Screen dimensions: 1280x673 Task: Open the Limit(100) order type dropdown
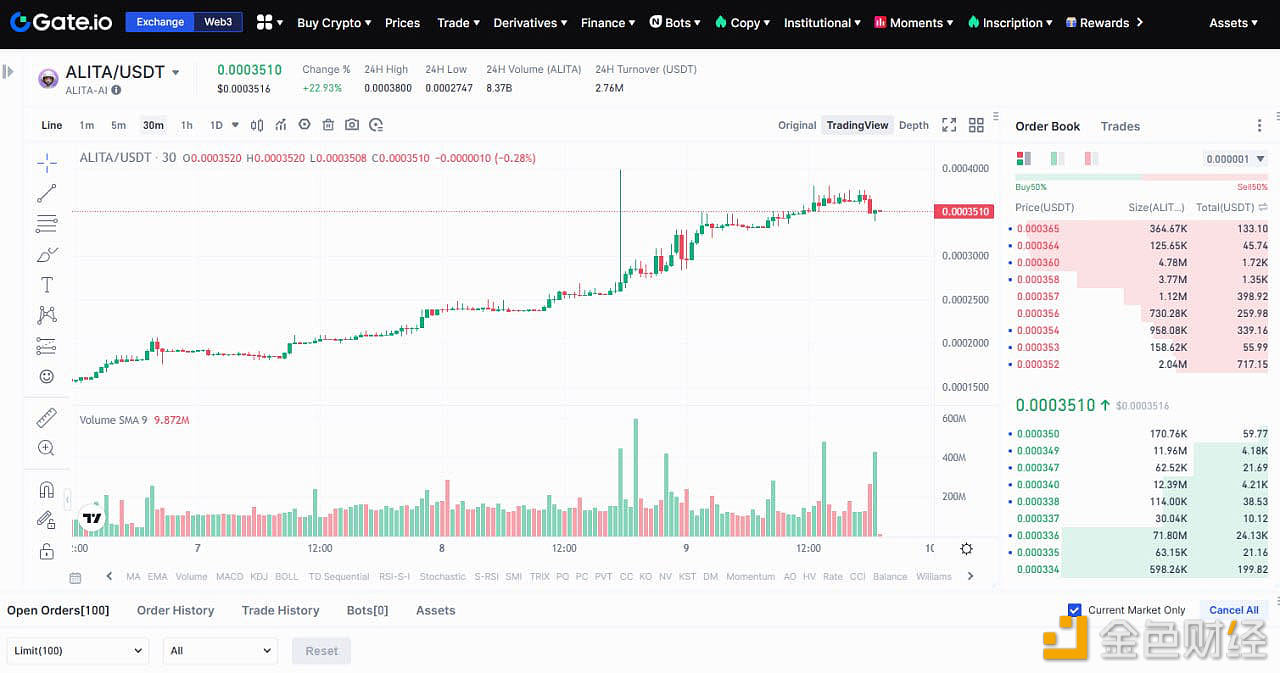[78, 650]
